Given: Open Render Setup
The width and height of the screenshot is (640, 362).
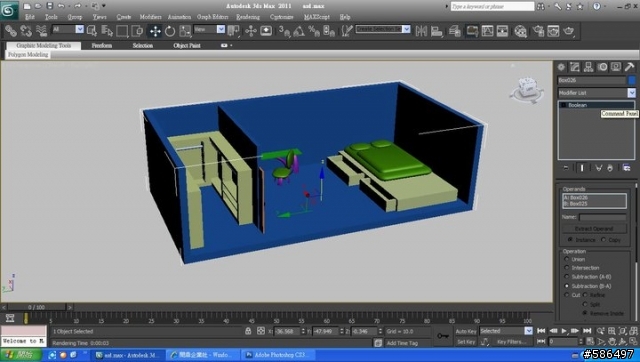Looking at the screenshot, I should tap(538, 31).
